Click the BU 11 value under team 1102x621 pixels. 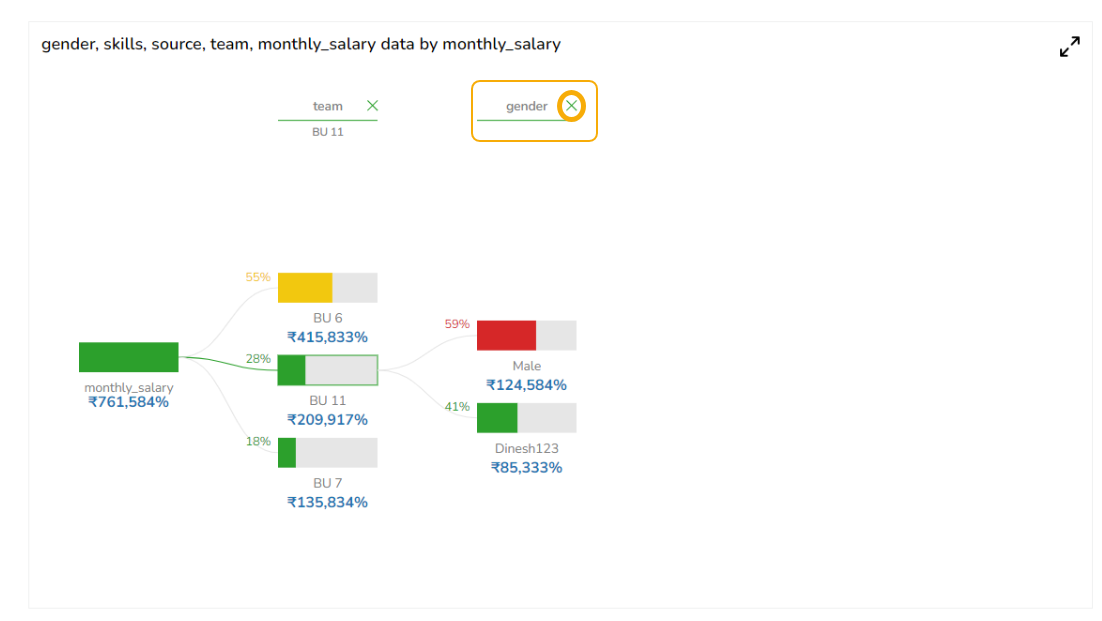click(x=327, y=132)
